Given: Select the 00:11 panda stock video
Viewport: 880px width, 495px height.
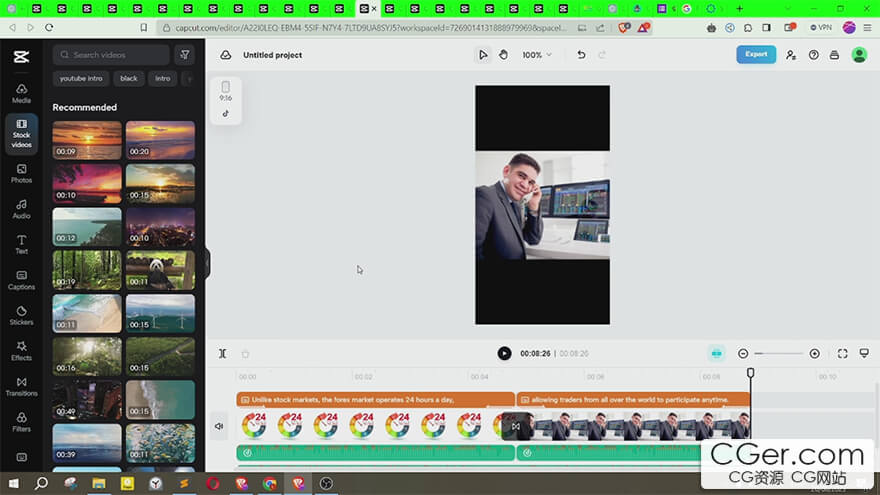Looking at the screenshot, I should 160,270.
